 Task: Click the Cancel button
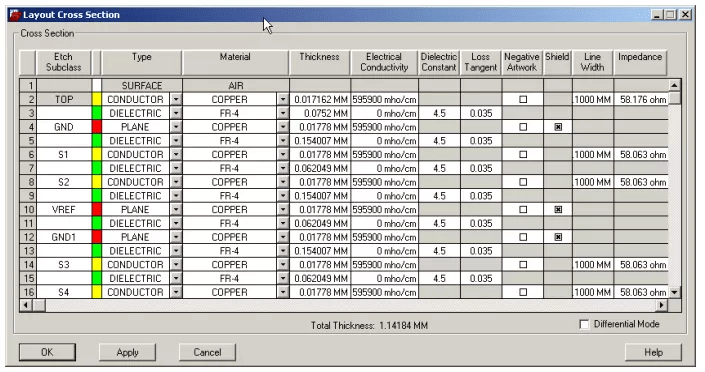[x=207, y=352]
